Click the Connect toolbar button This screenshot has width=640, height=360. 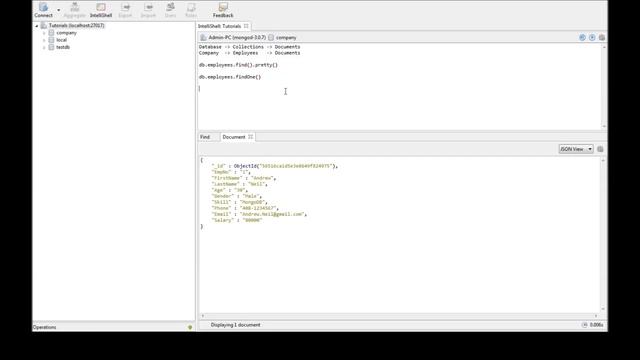click(x=43, y=10)
